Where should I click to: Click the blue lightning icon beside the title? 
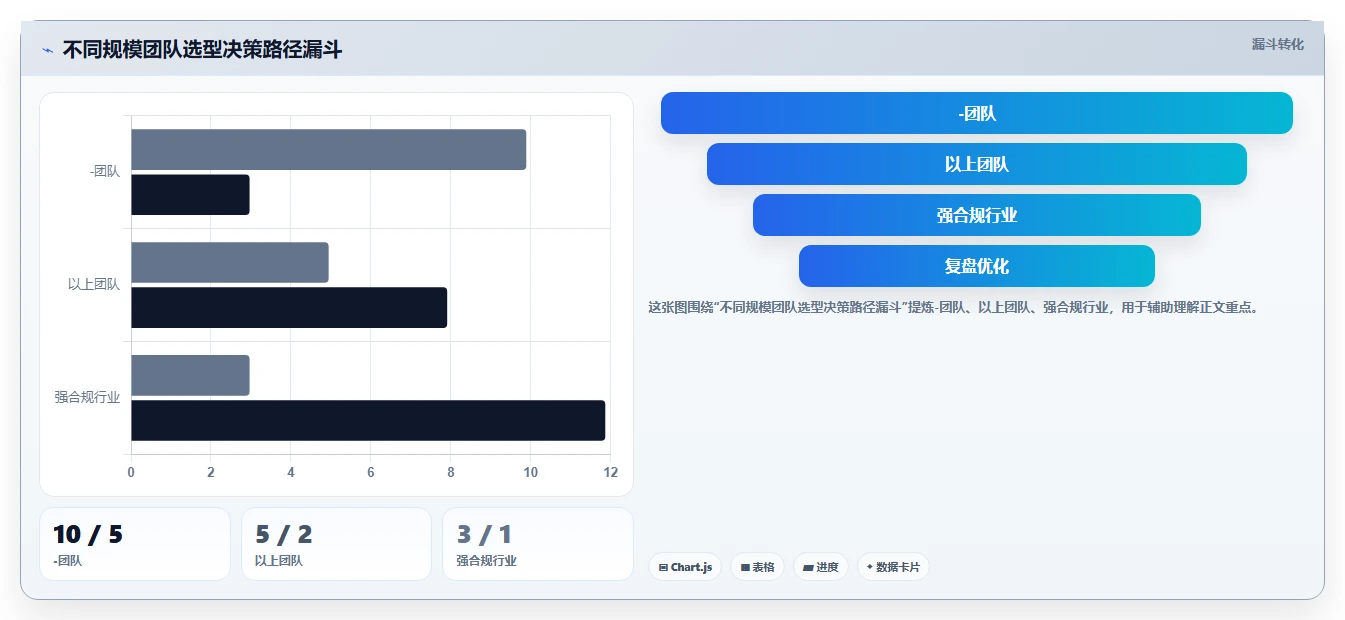47,50
